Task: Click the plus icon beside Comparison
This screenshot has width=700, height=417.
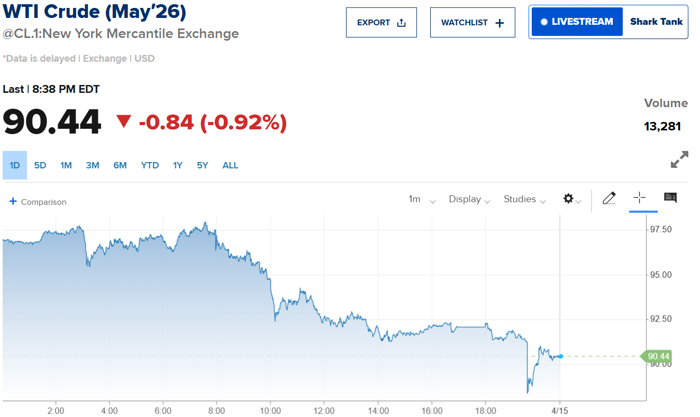Action: point(13,201)
